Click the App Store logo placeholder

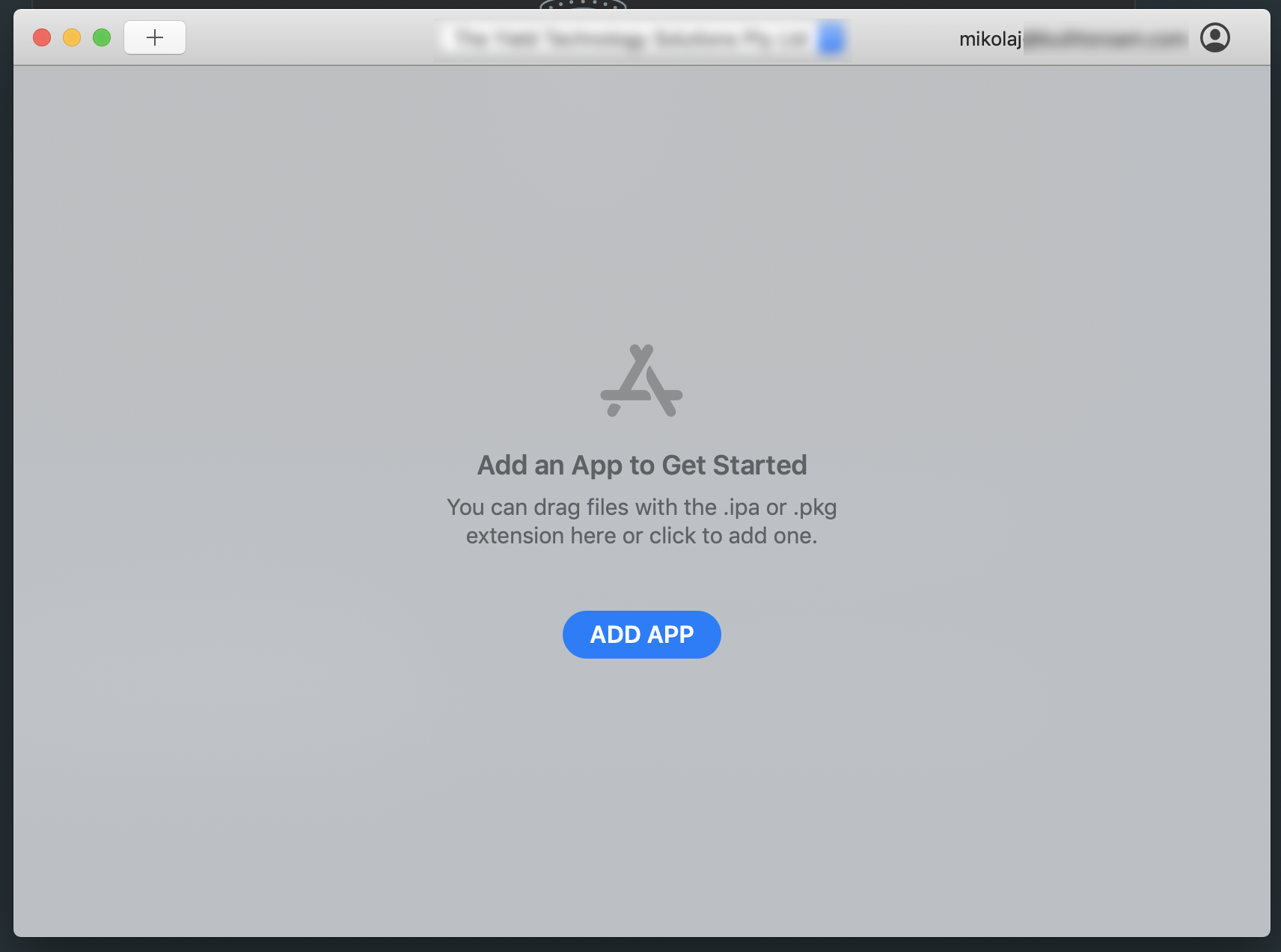pos(641,380)
